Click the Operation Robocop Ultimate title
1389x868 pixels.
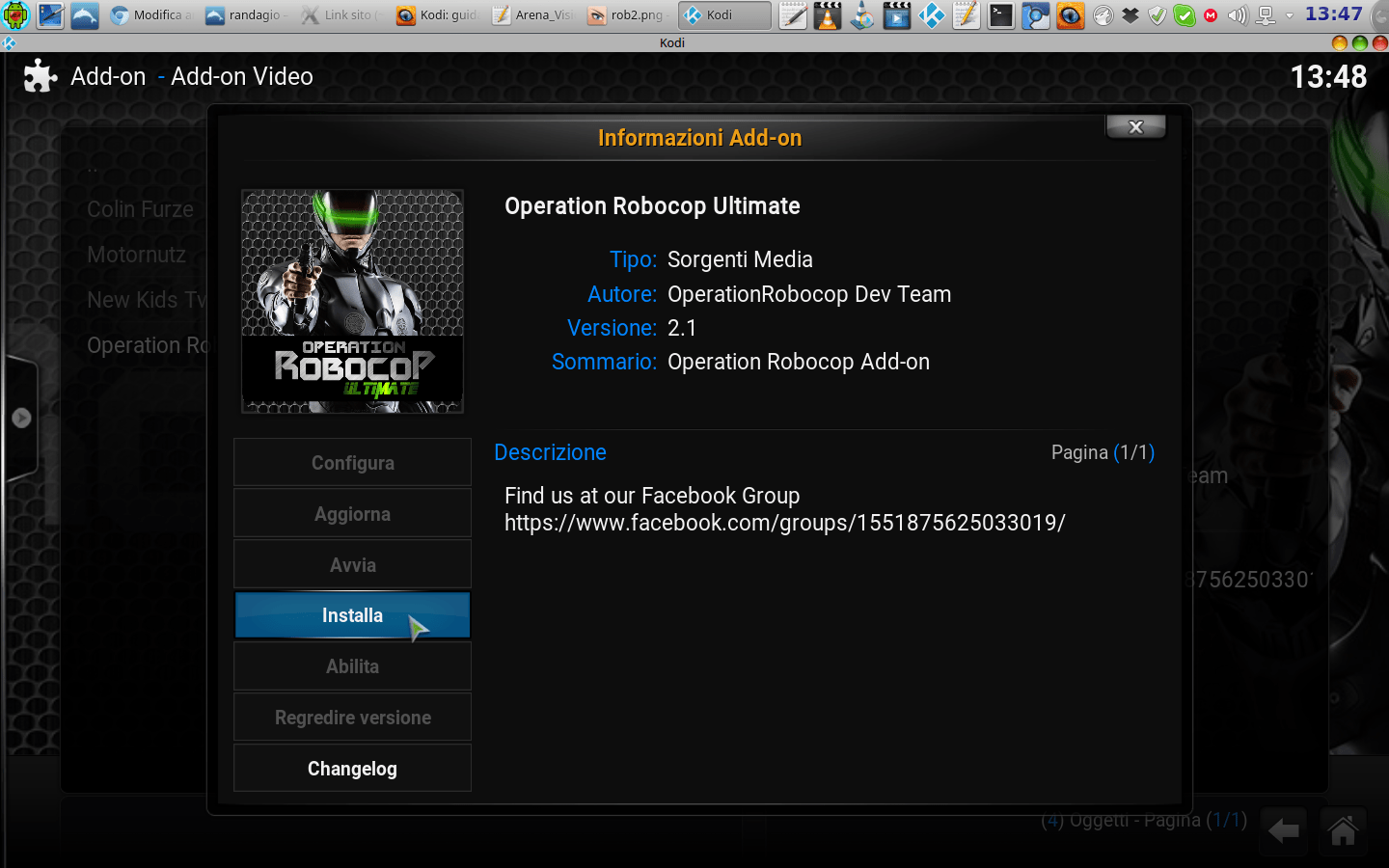[652, 206]
